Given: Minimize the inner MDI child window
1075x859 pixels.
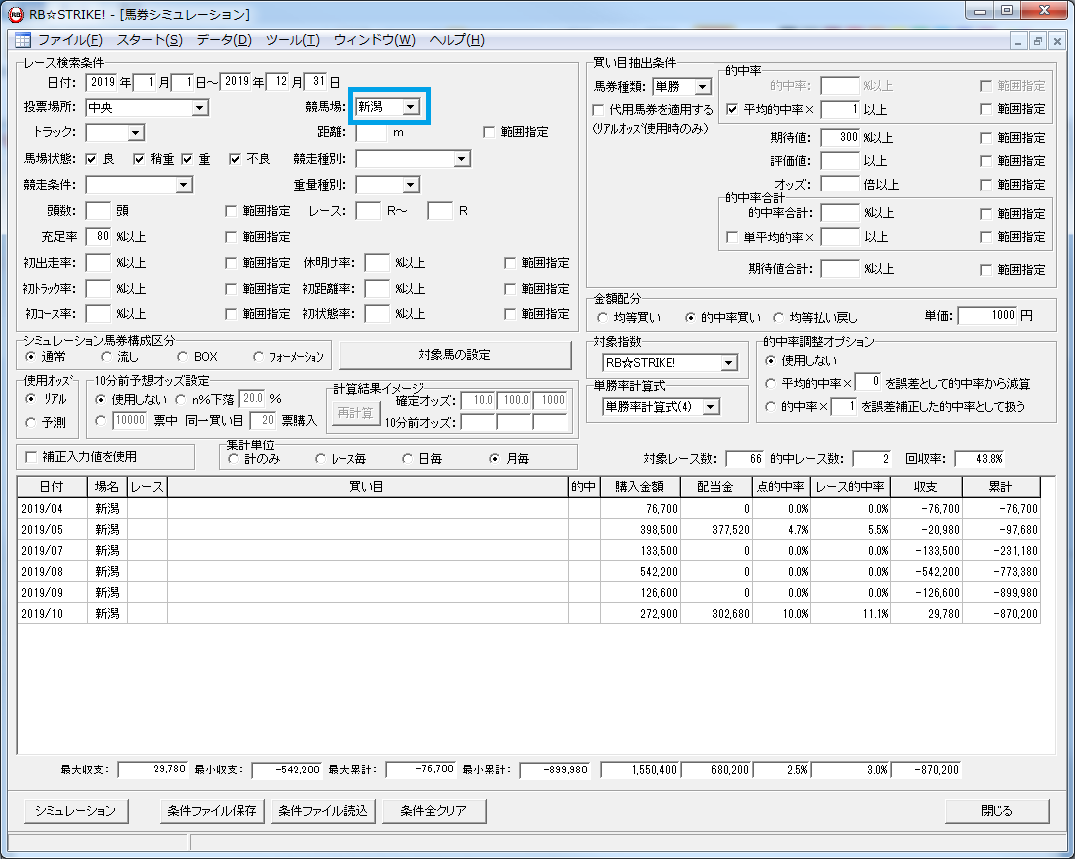Looking at the screenshot, I should pos(1018,41).
